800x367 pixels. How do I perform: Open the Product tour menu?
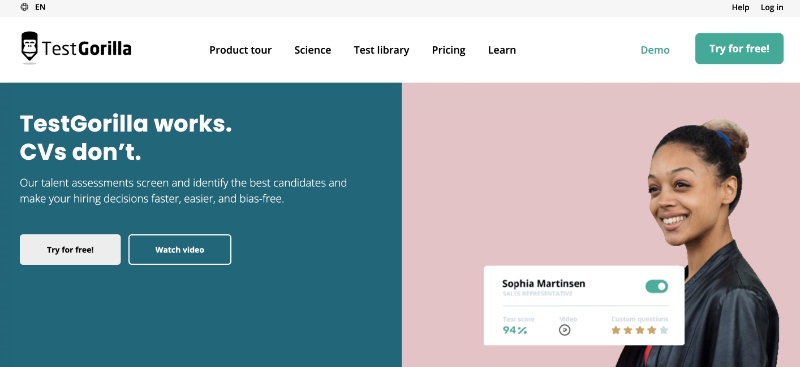(240, 50)
